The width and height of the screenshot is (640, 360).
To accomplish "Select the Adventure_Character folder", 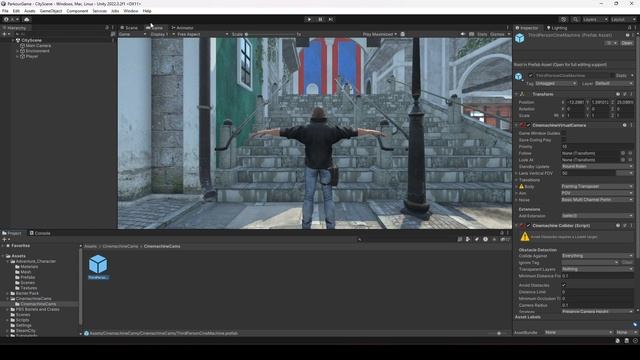I will (x=36, y=261).
